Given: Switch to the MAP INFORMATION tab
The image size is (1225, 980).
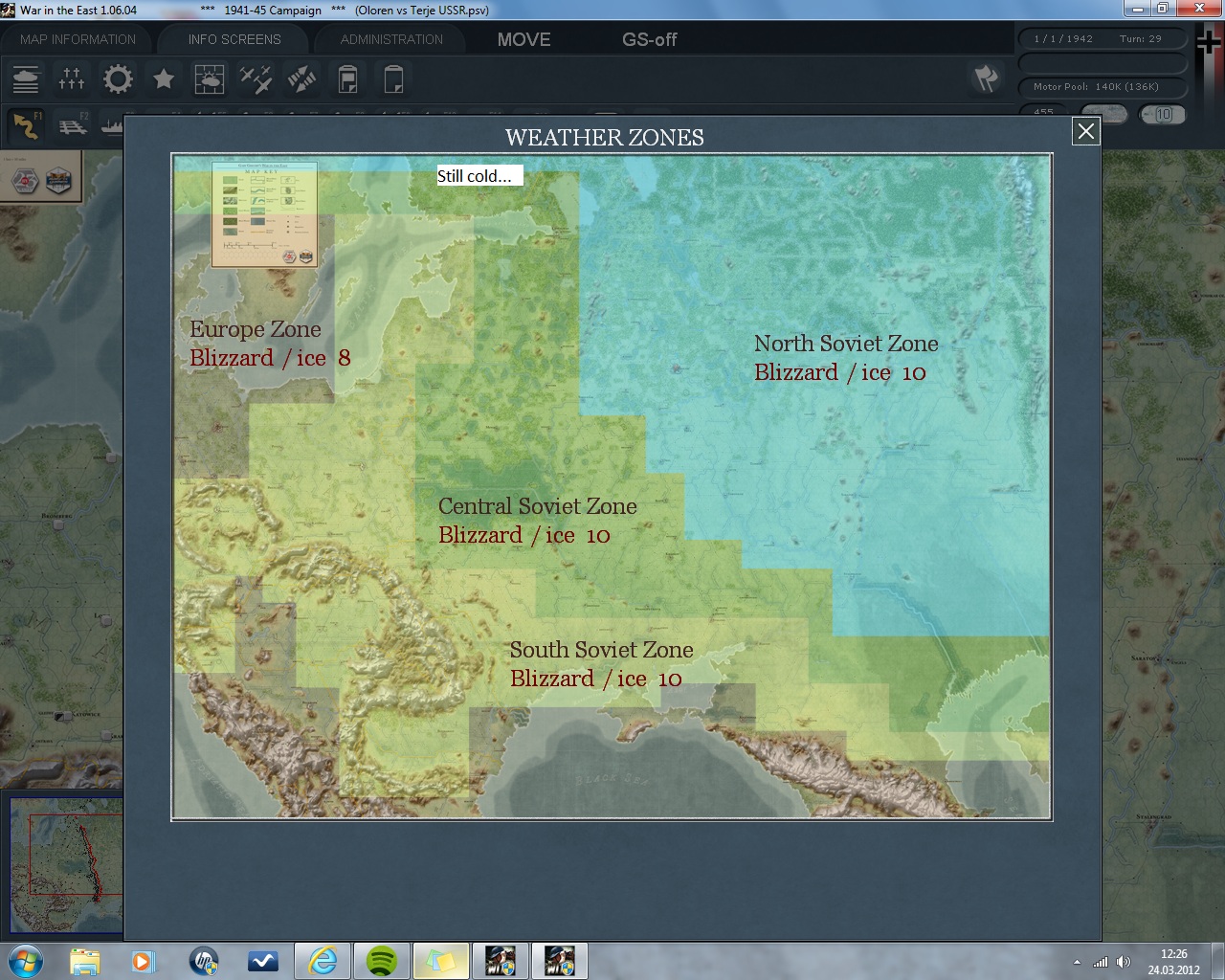Looking at the screenshot, I should click(x=78, y=39).
